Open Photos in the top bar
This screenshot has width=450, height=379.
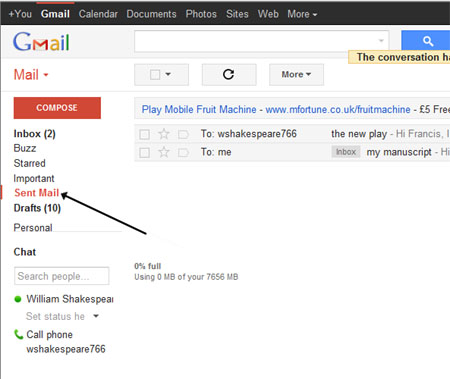pos(201,14)
